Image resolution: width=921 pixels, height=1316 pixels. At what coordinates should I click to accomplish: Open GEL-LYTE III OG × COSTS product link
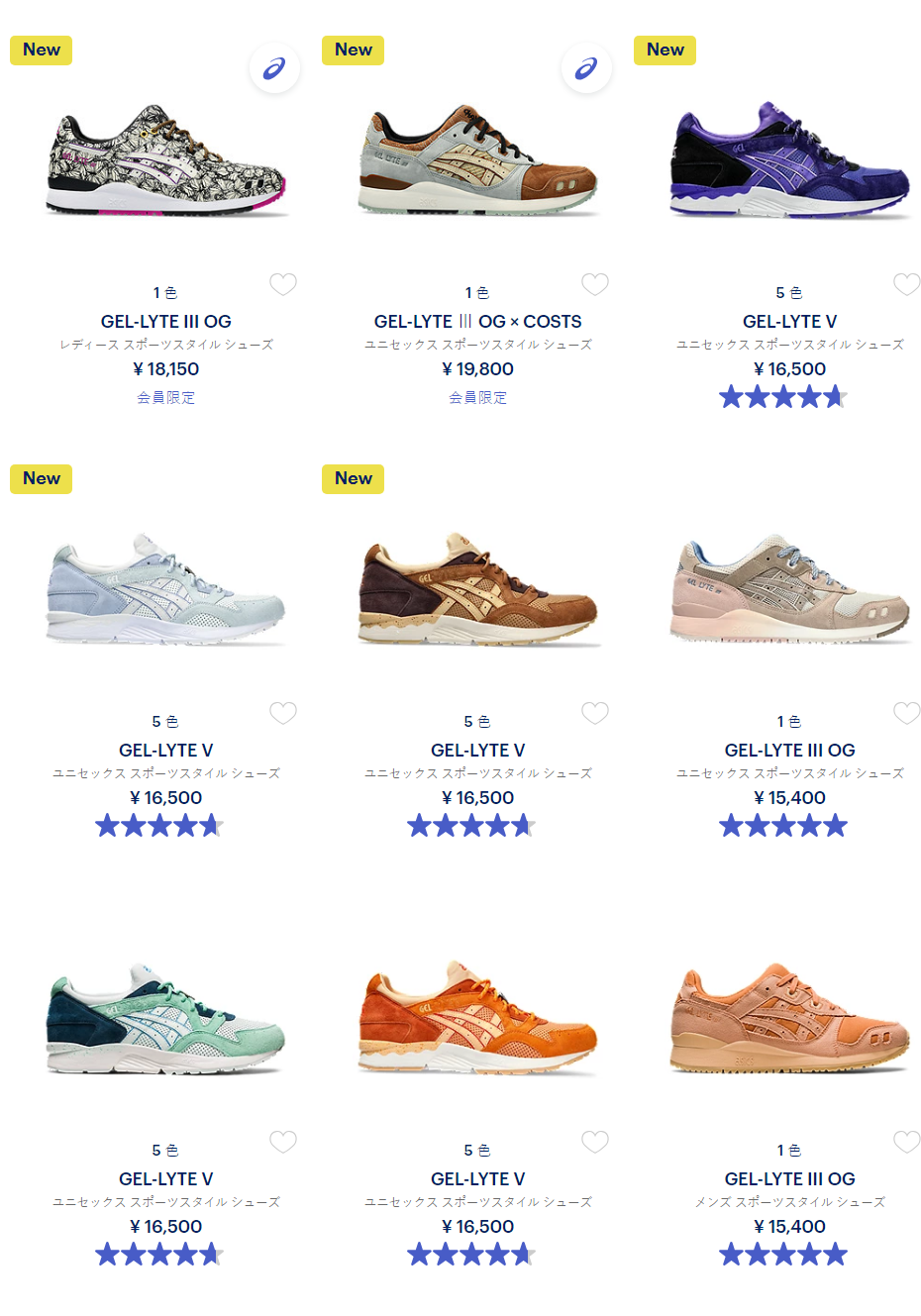[478, 322]
